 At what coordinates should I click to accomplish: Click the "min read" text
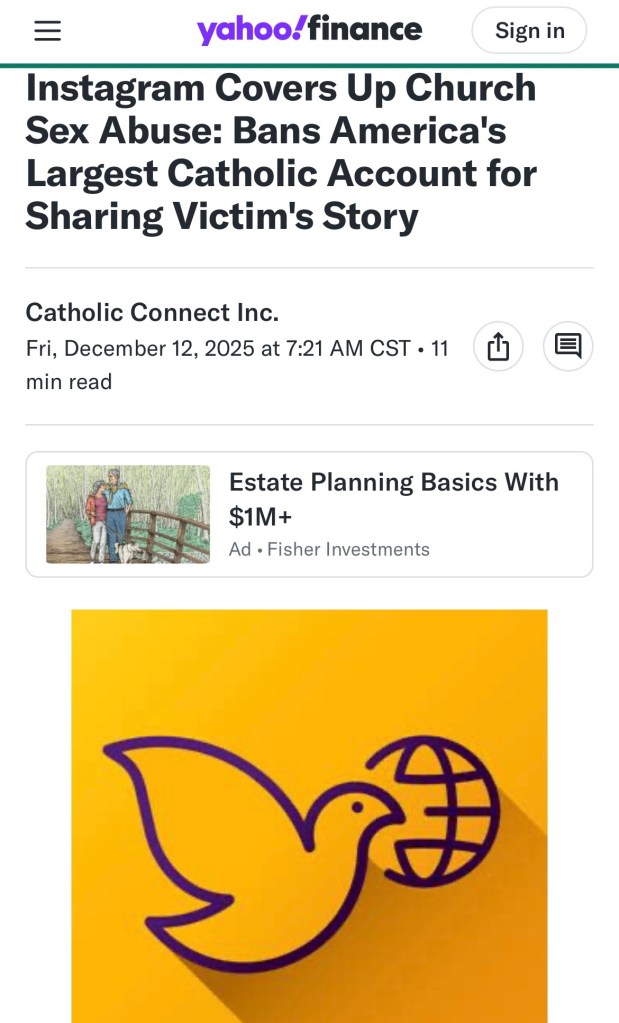[69, 382]
